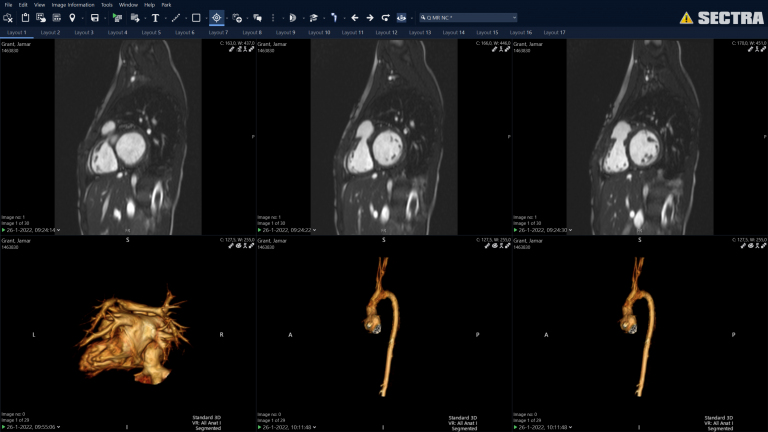The height and width of the screenshot is (432, 768).
Task: Select the line measurement tool
Action: [x=176, y=18]
